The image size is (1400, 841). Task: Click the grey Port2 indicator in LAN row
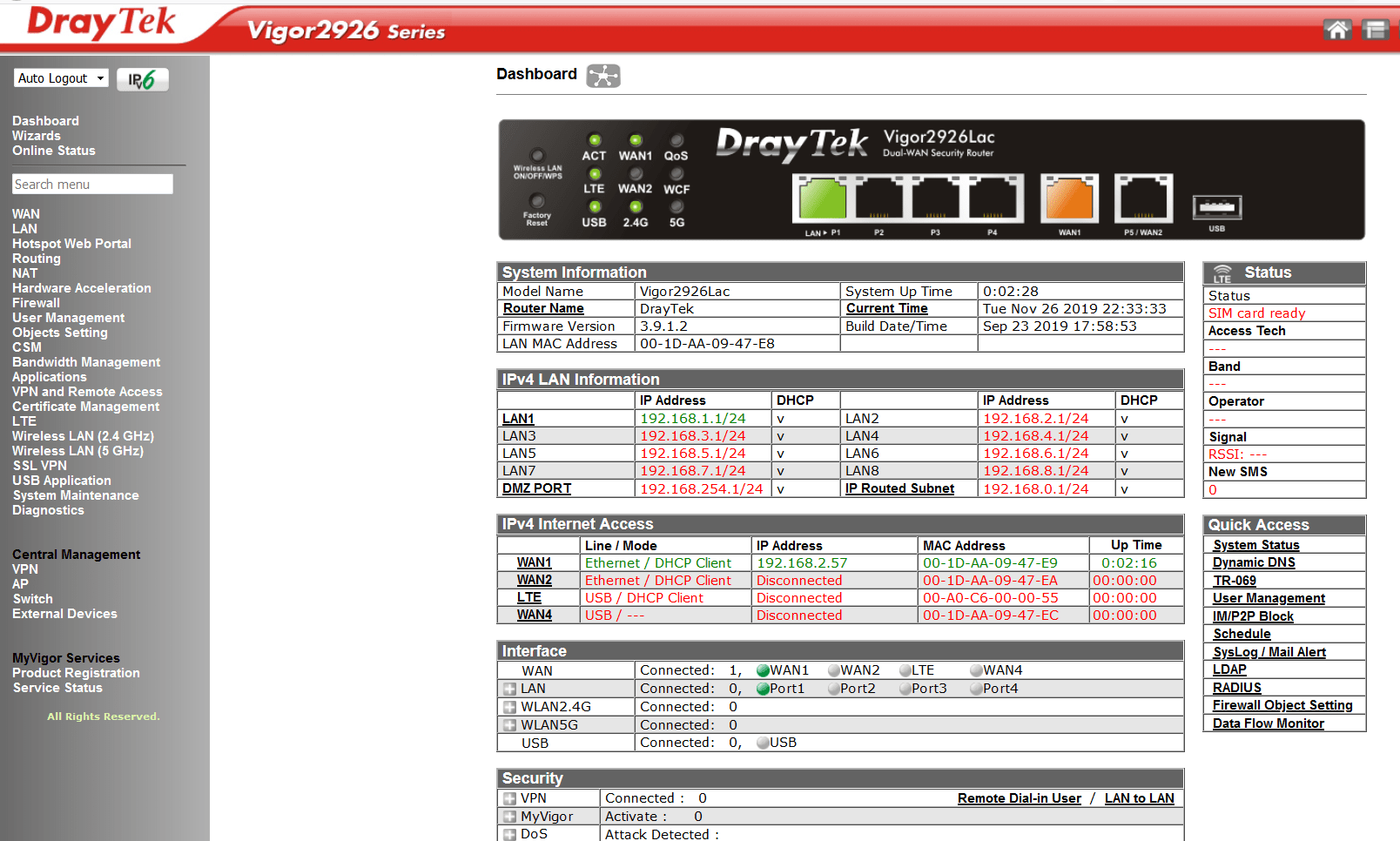click(x=834, y=689)
